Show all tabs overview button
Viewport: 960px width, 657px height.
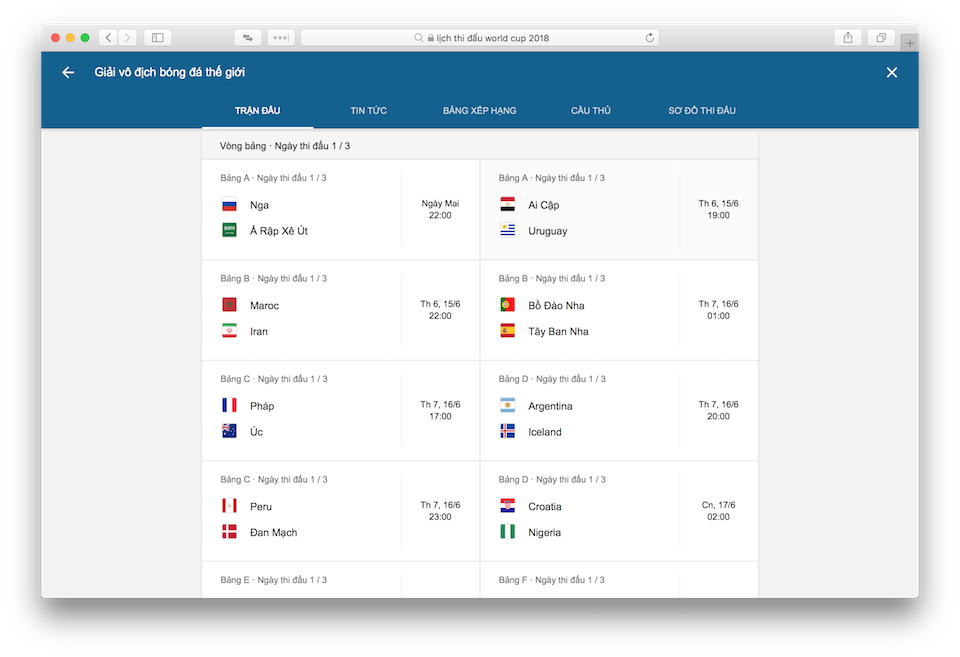coord(881,37)
